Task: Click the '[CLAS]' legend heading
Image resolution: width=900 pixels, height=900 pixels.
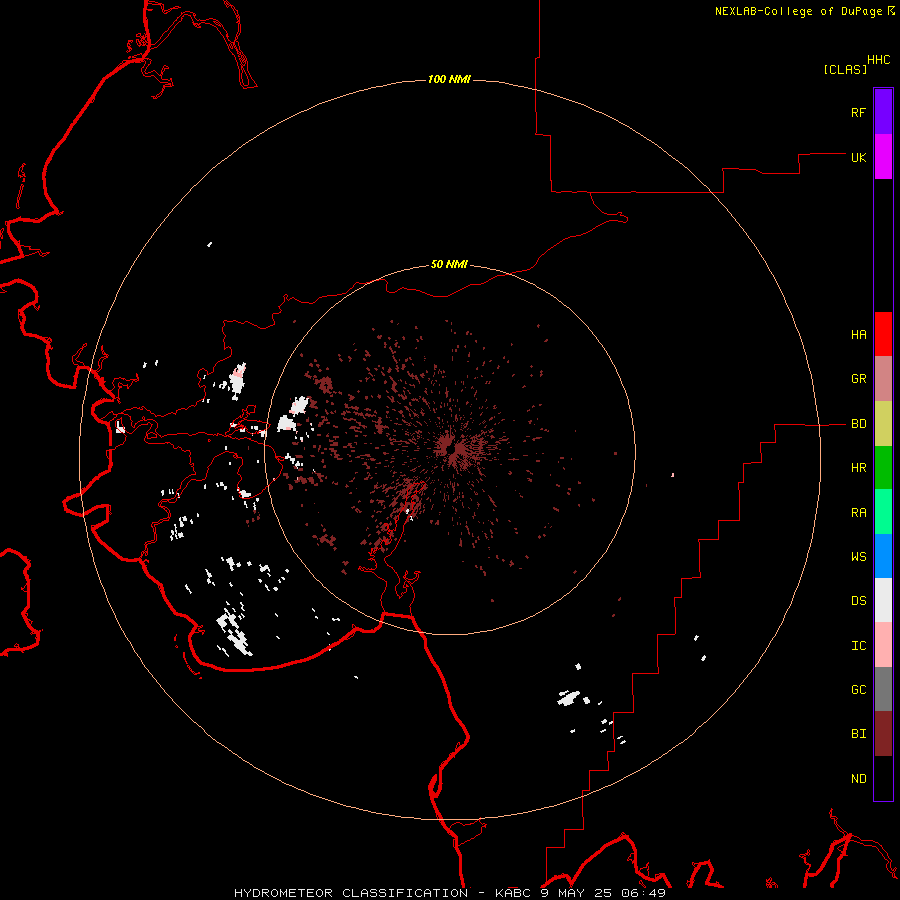Action: [x=844, y=69]
